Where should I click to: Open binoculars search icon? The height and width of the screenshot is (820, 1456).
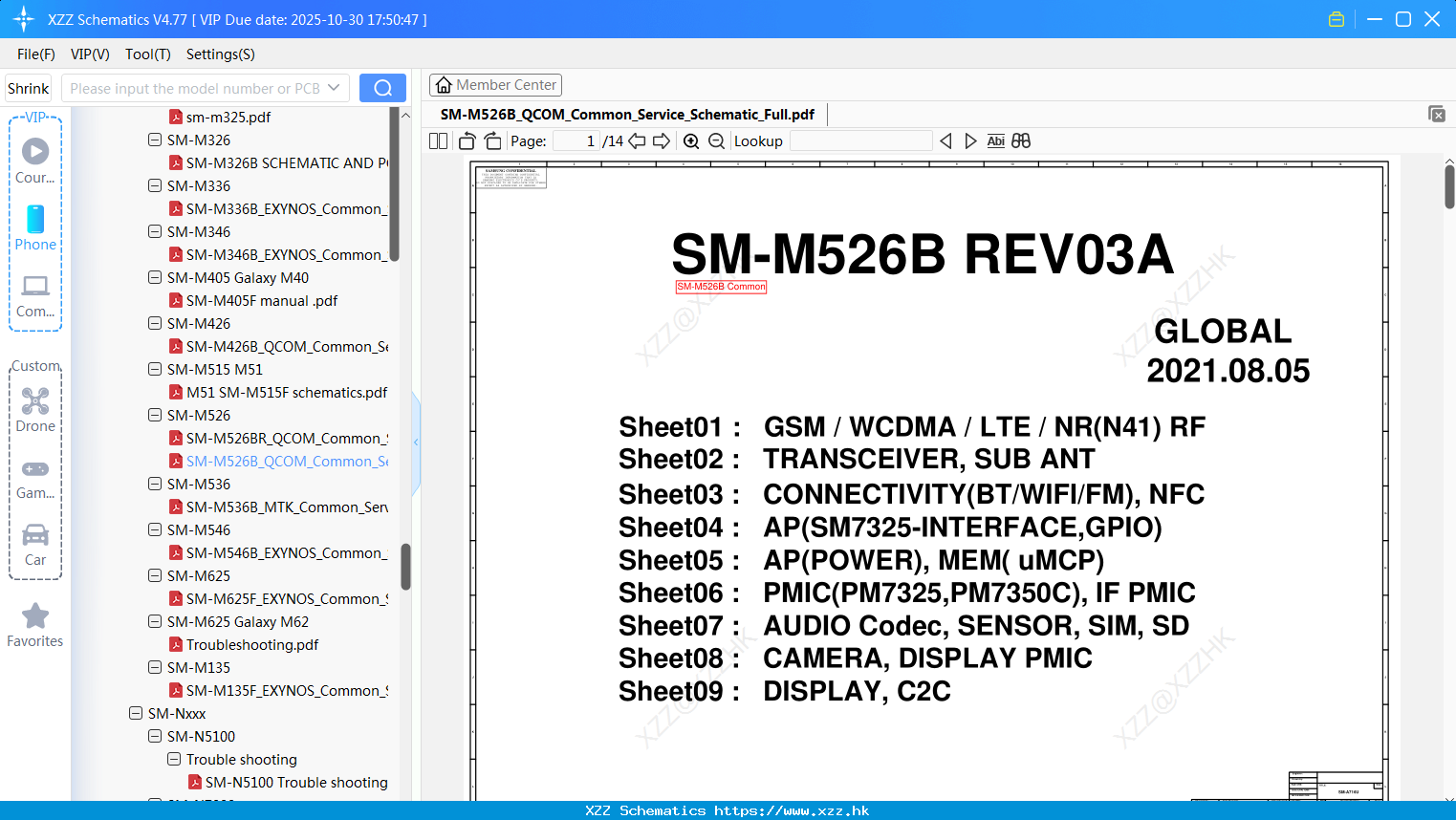[1021, 140]
